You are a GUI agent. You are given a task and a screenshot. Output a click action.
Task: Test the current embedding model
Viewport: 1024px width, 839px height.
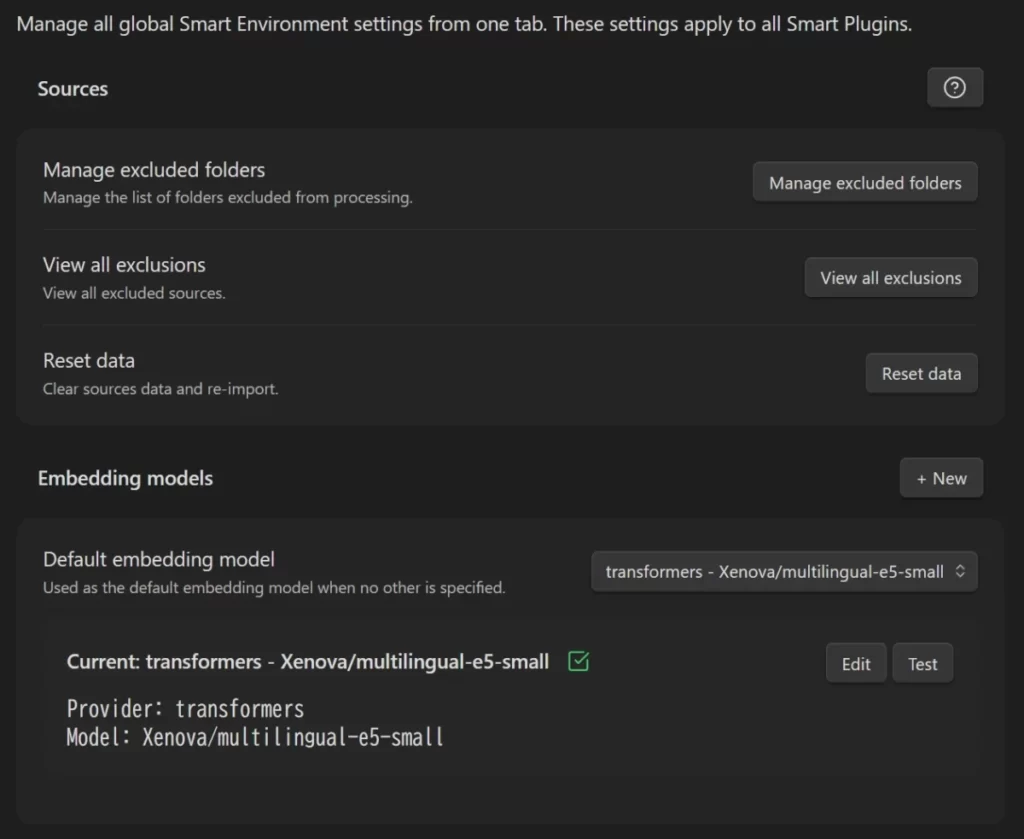[x=923, y=663]
